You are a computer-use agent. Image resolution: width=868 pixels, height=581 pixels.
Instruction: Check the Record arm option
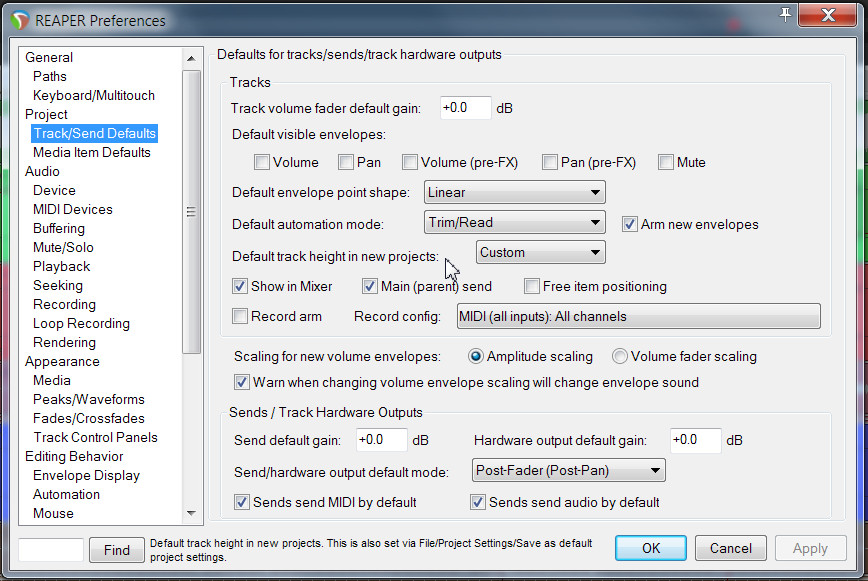click(240, 316)
